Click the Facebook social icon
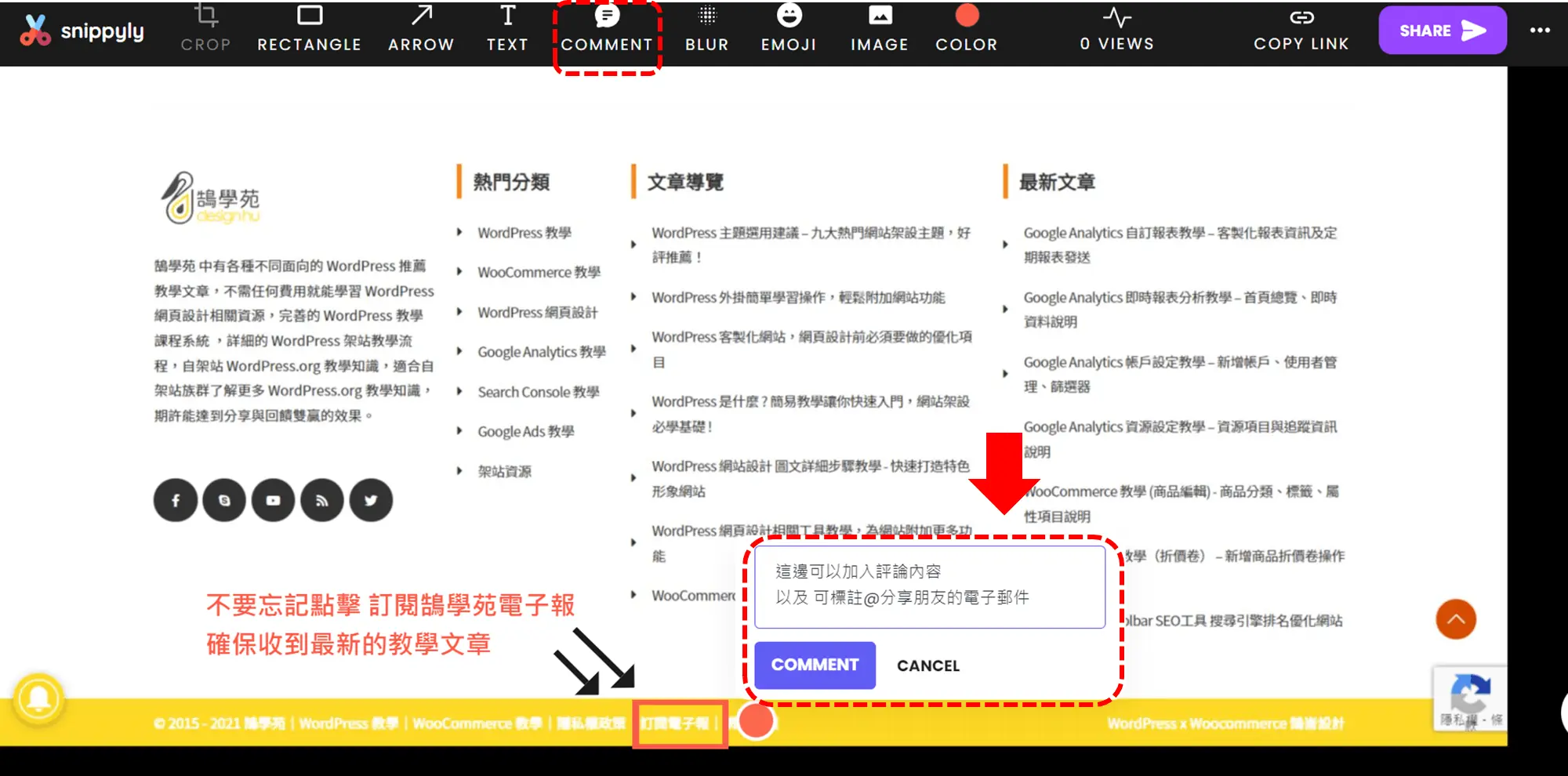Screen dimensions: 1568x776 [x=176, y=500]
